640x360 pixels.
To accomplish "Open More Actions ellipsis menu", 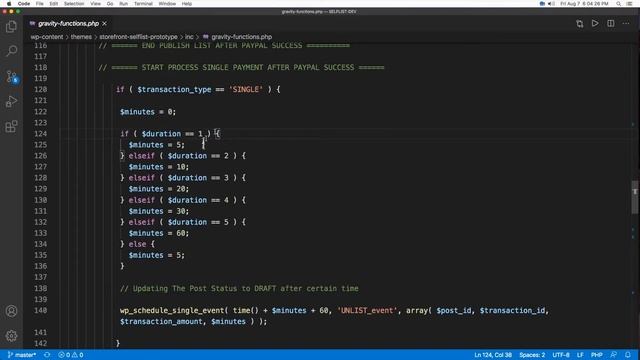I will [x=626, y=24].
